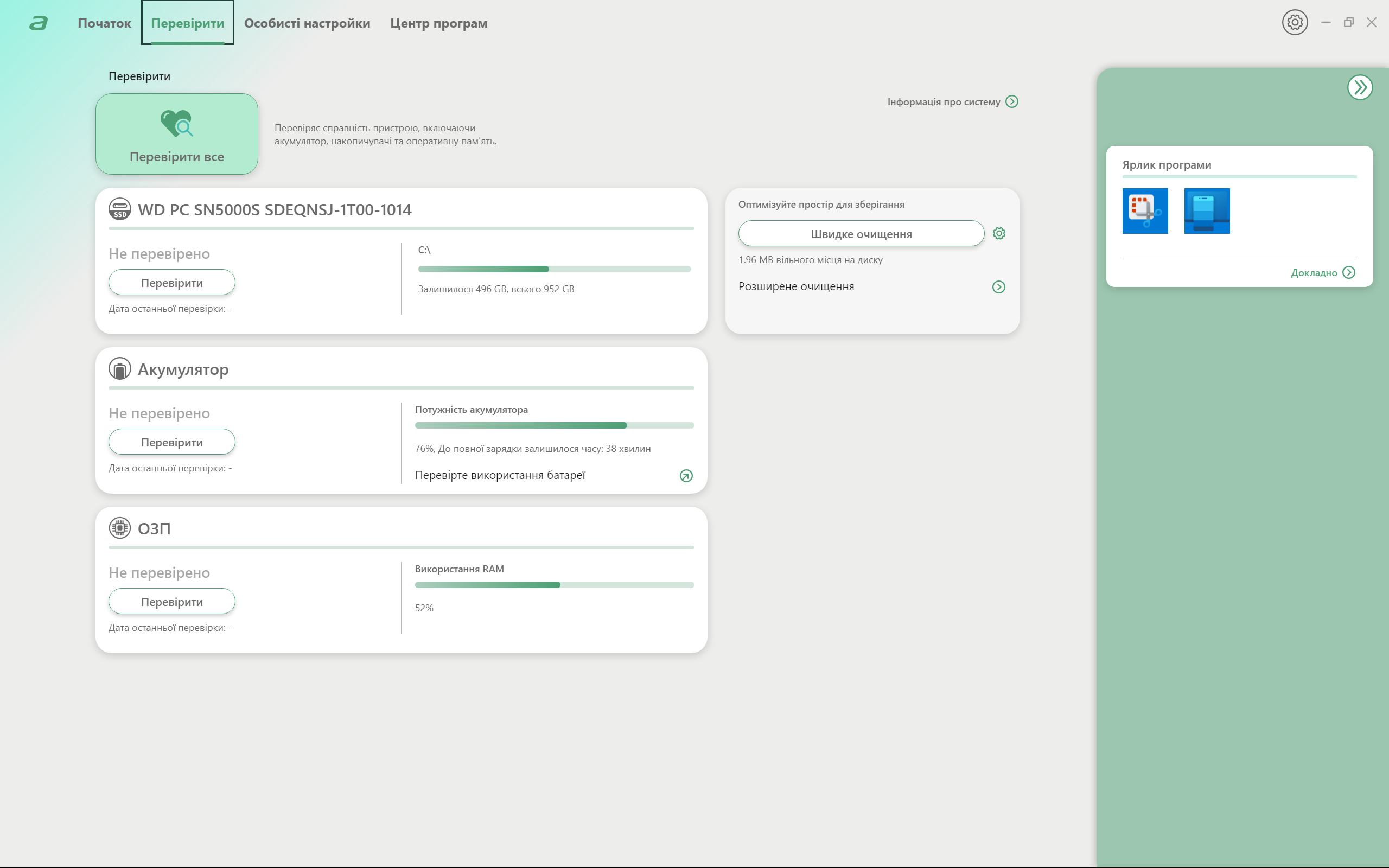
Task: Switch to the Початок tab
Action: click(x=104, y=23)
